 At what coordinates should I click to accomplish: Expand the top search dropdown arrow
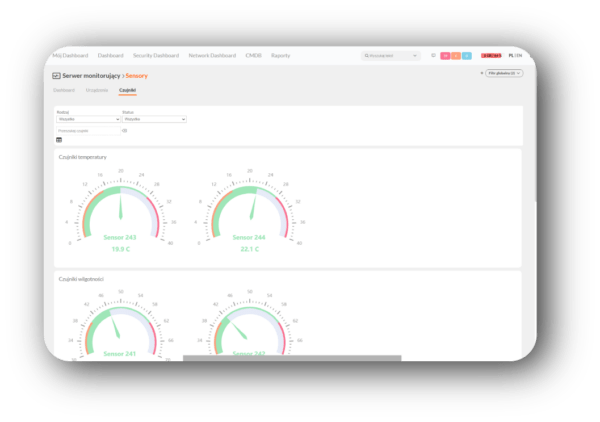click(x=415, y=56)
